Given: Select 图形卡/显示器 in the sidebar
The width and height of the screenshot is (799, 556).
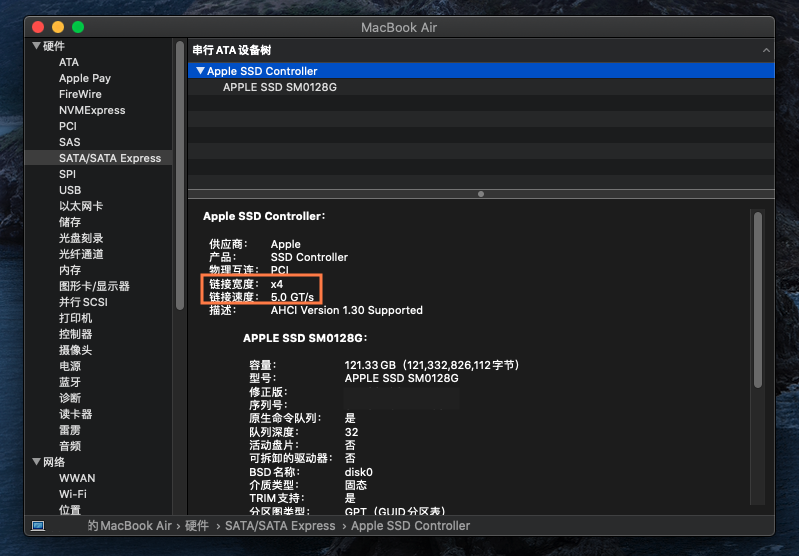Looking at the screenshot, I should point(94,286).
